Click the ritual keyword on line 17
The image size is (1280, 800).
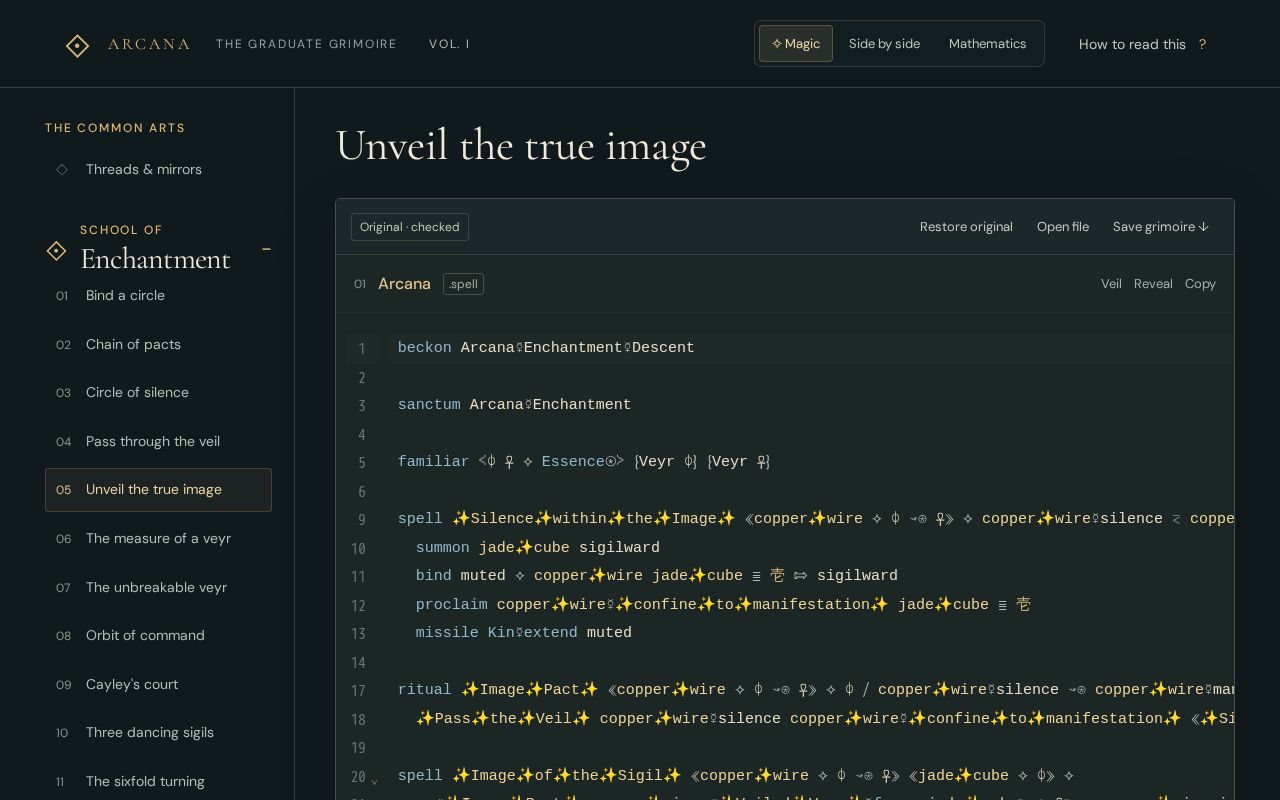[424, 690]
